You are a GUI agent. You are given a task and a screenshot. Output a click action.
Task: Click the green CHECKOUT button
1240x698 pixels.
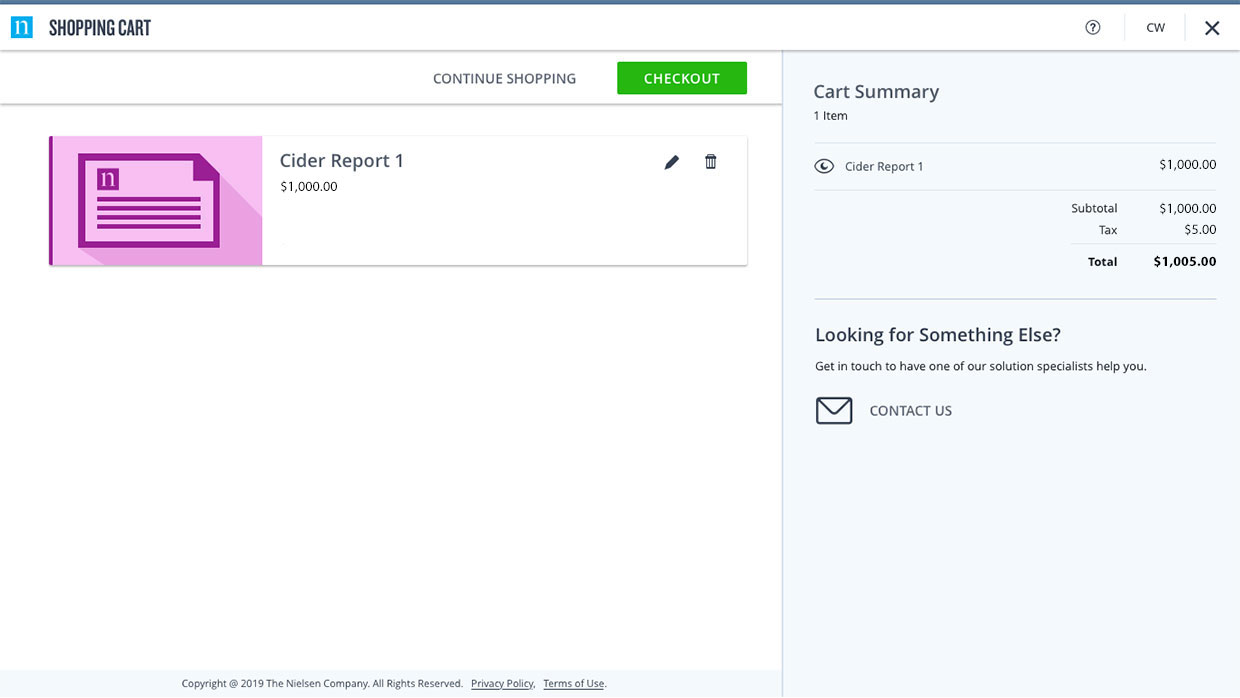(682, 78)
